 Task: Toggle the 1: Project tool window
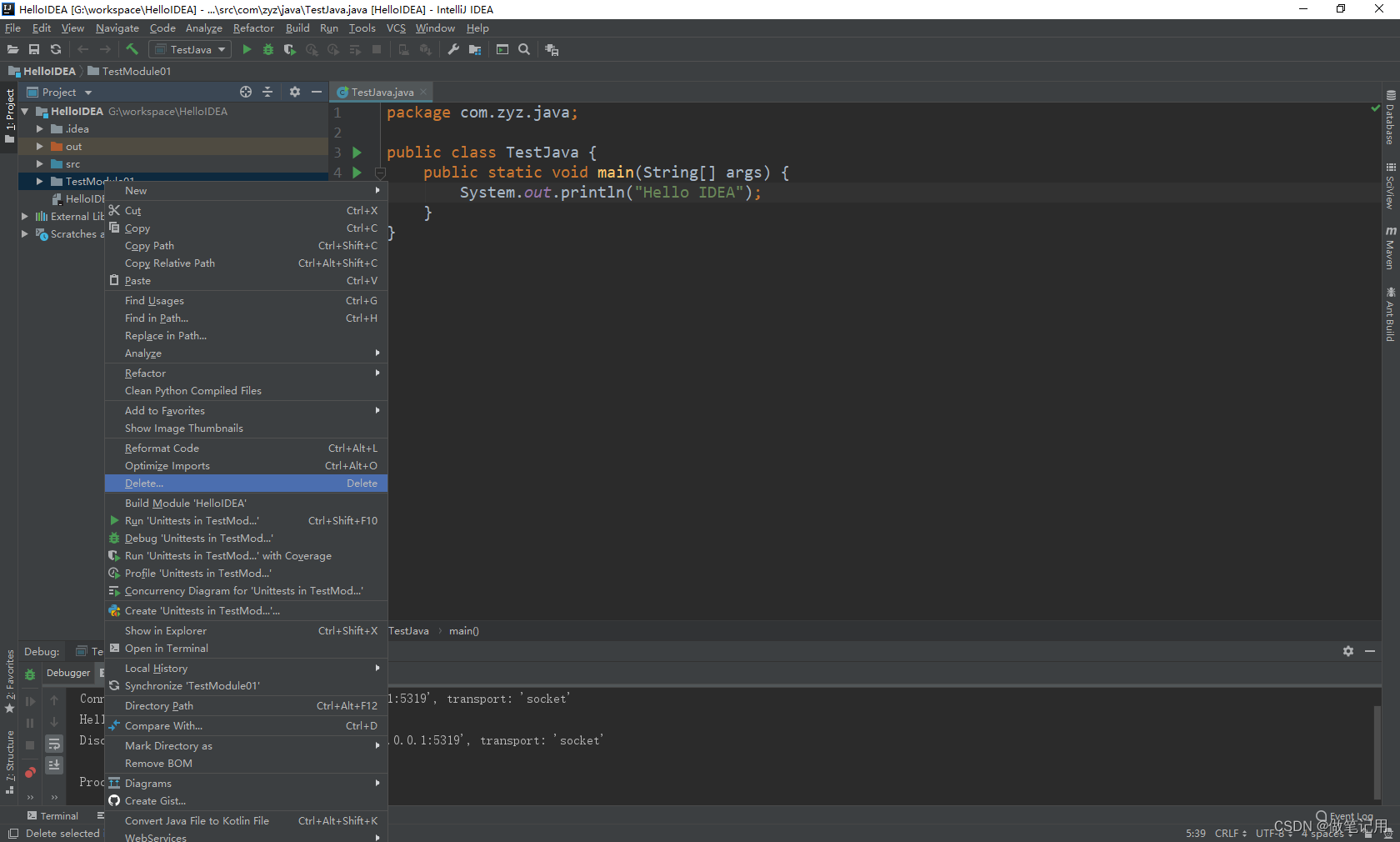coord(10,115)
